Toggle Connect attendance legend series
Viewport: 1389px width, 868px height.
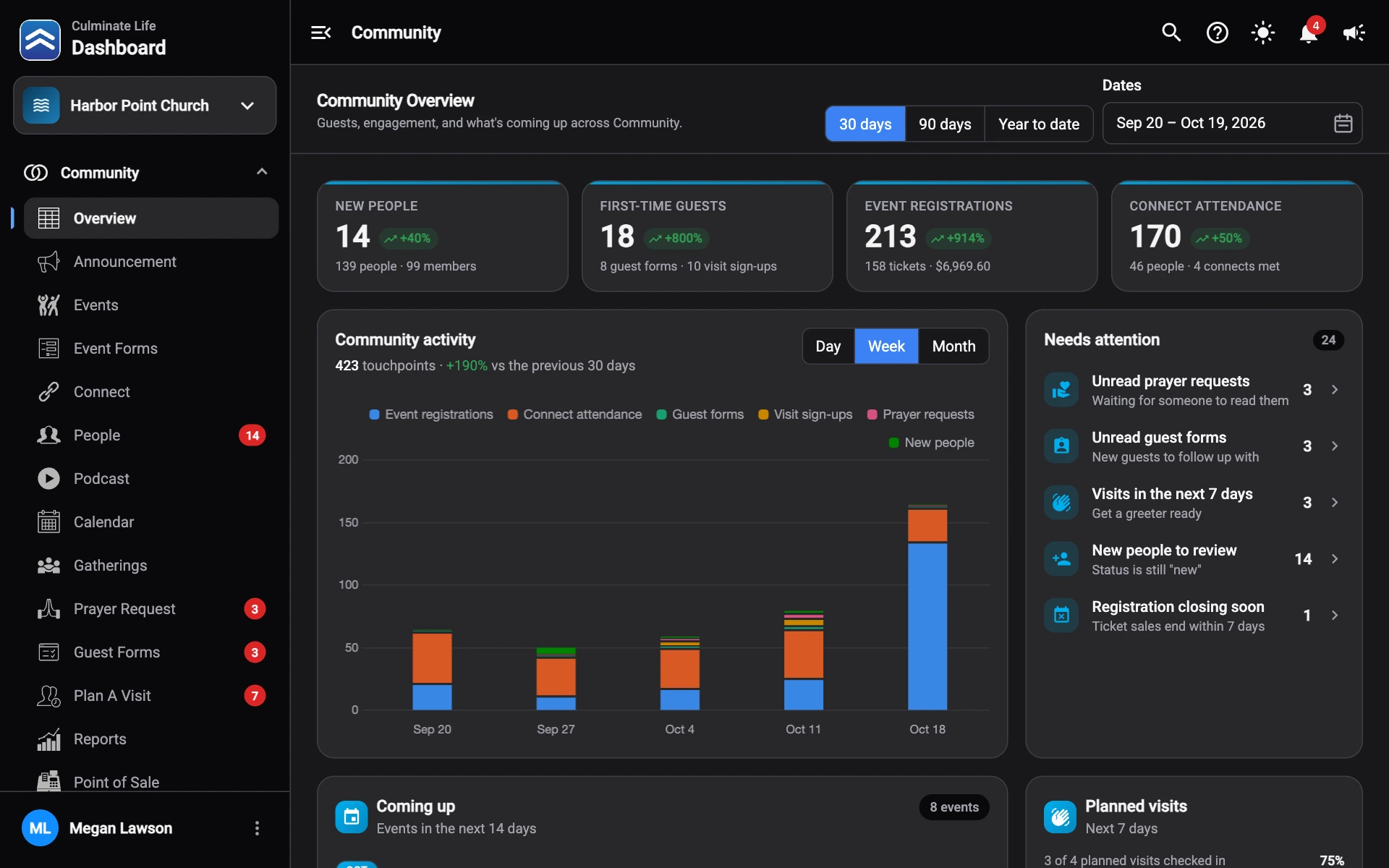coord(574,414)
